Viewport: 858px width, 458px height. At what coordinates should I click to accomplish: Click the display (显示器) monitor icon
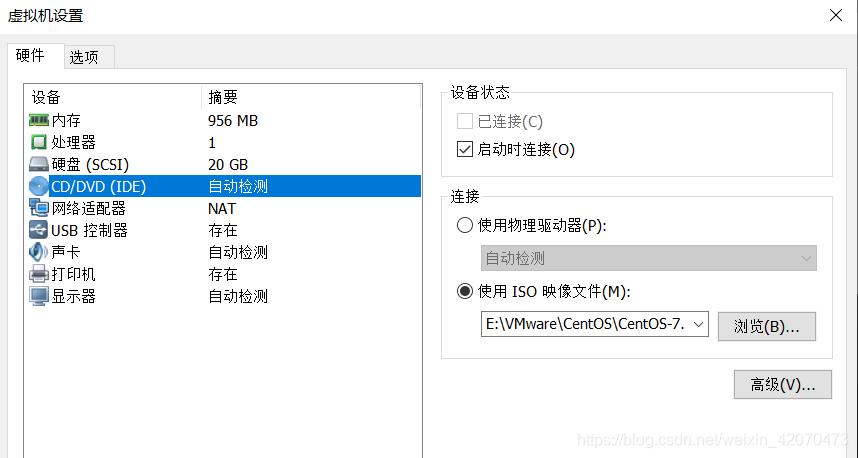click(x=39, y=296)
